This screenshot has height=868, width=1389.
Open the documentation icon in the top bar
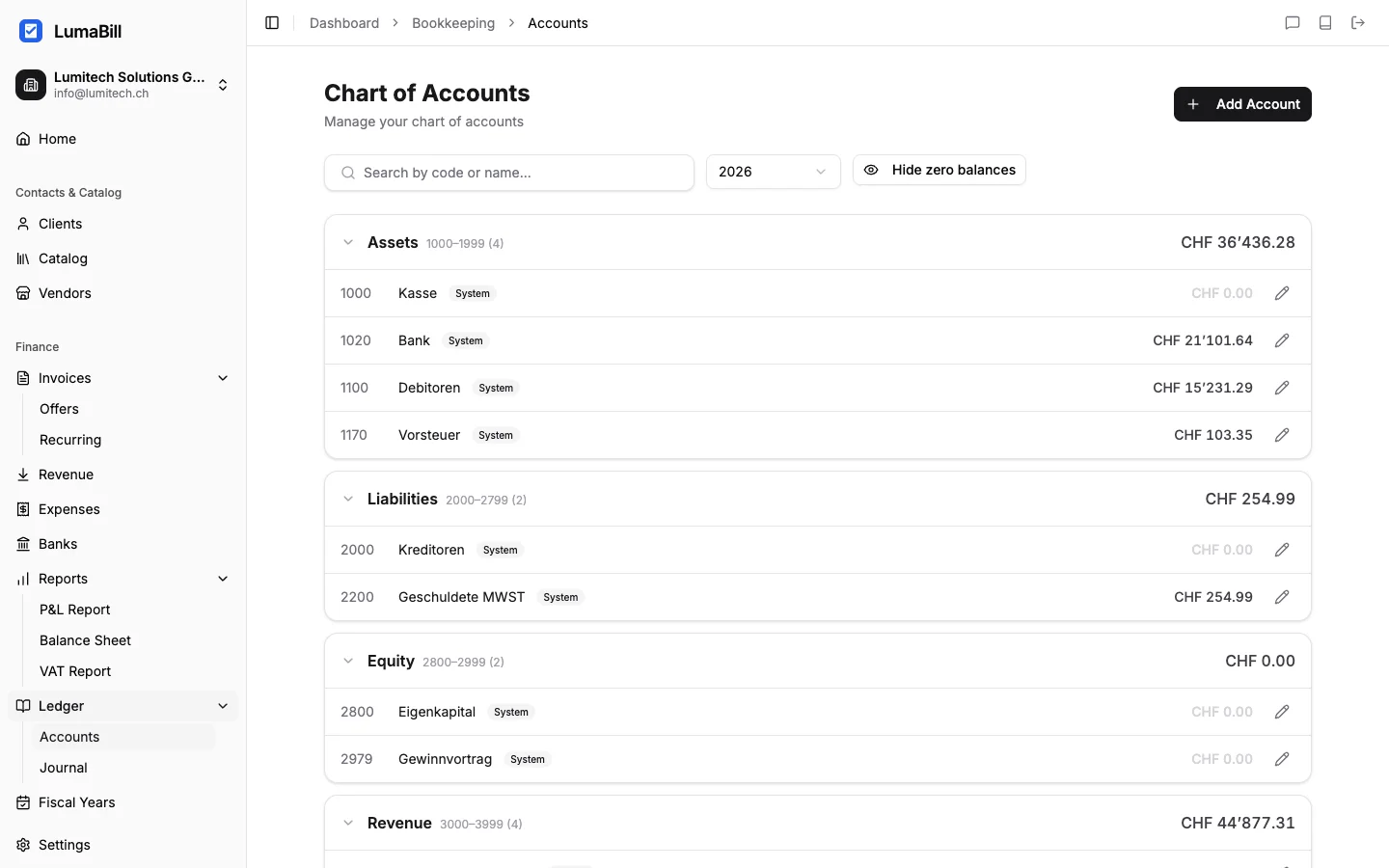tap(1325, 22)
